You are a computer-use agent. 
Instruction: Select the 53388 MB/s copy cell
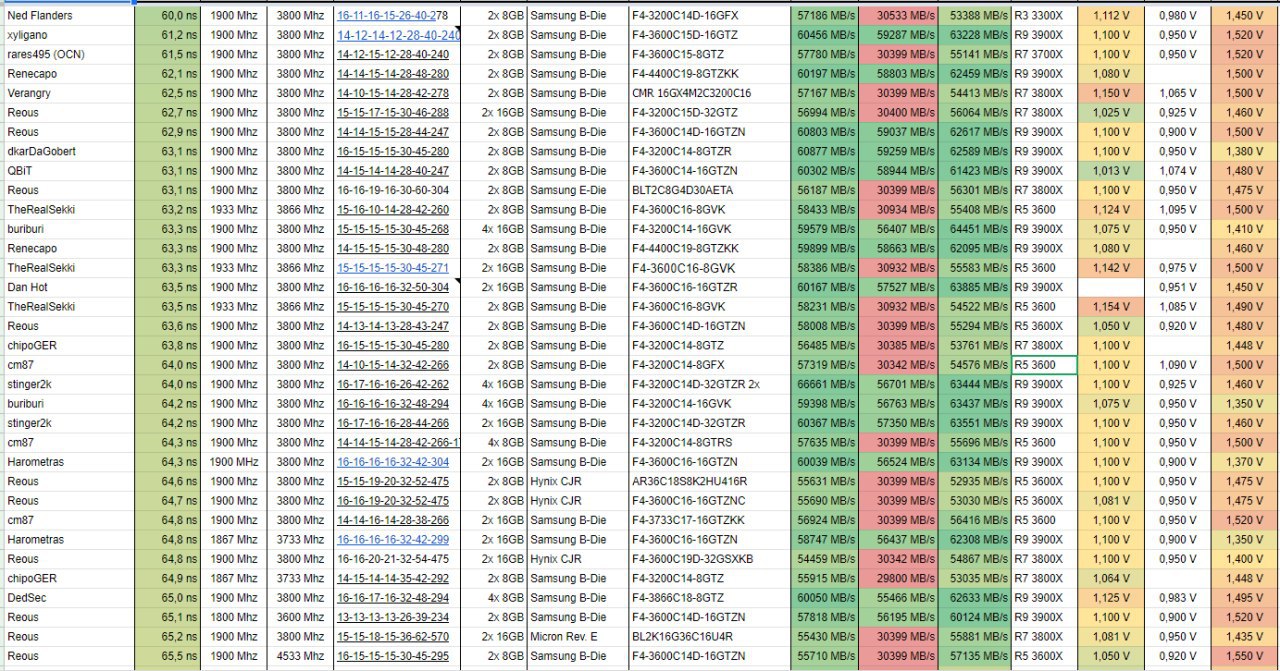click(x=975, y=16)
